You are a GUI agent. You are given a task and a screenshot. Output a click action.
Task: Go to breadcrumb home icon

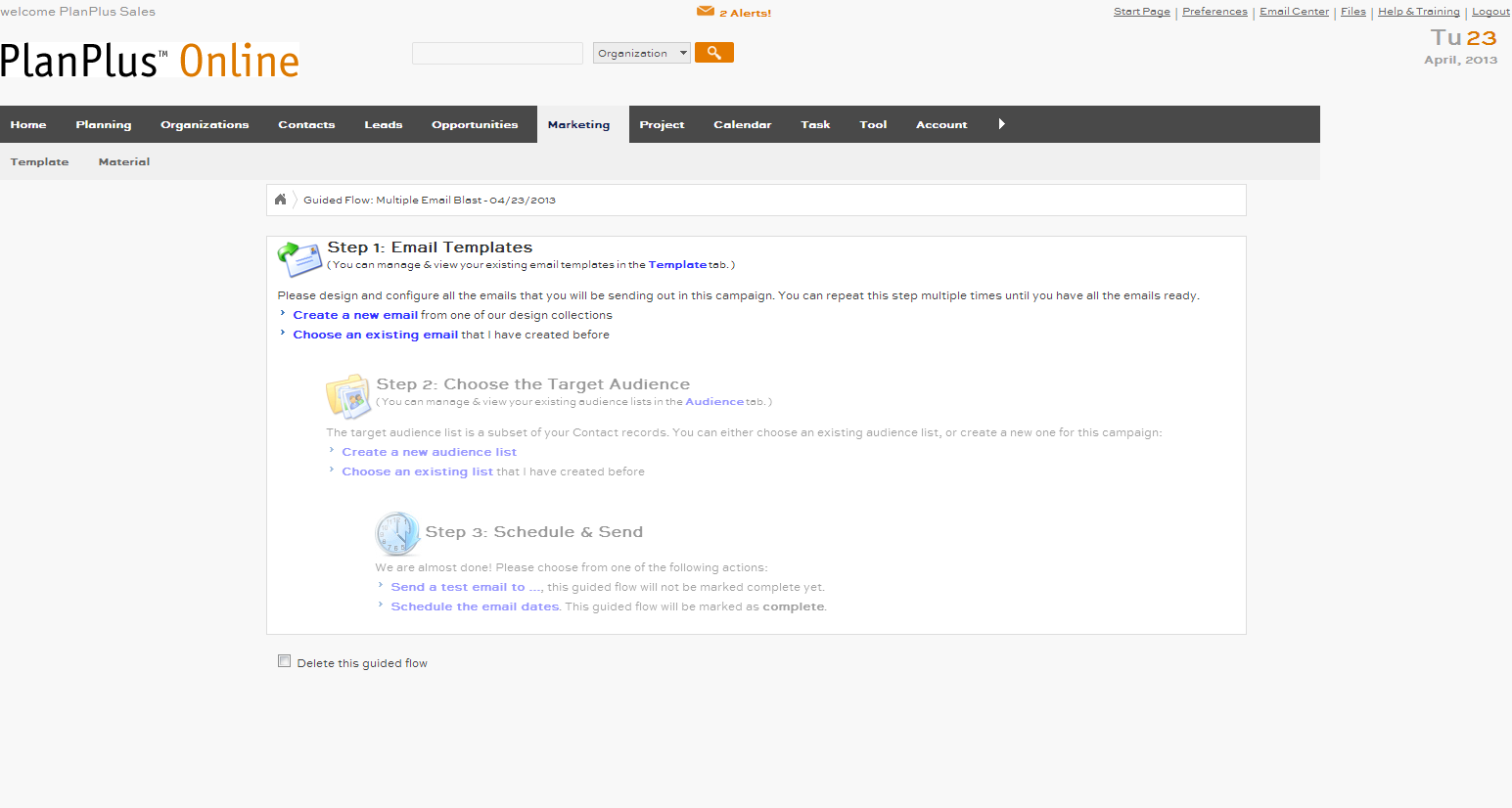[x=281, y=200]
